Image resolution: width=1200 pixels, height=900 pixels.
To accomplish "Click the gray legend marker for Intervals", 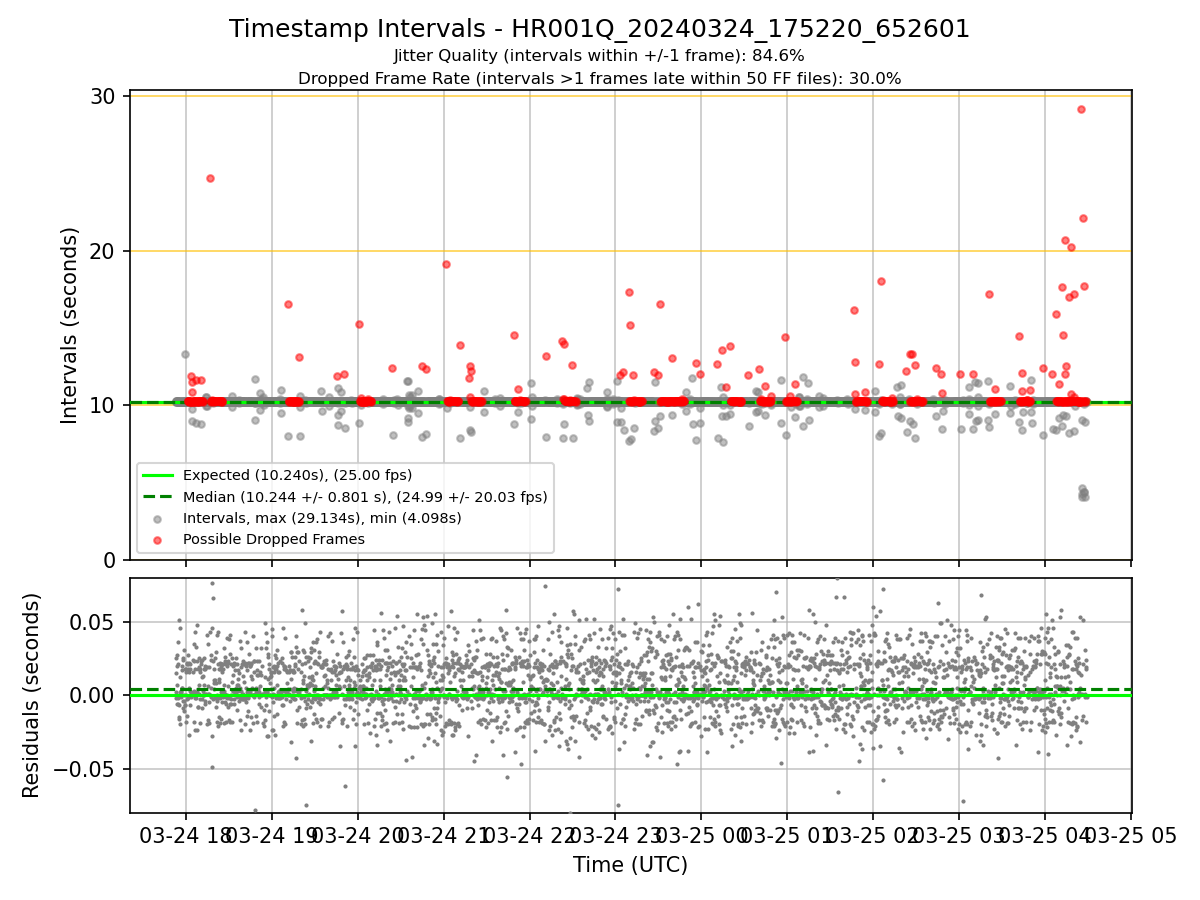I will [158, 518].
